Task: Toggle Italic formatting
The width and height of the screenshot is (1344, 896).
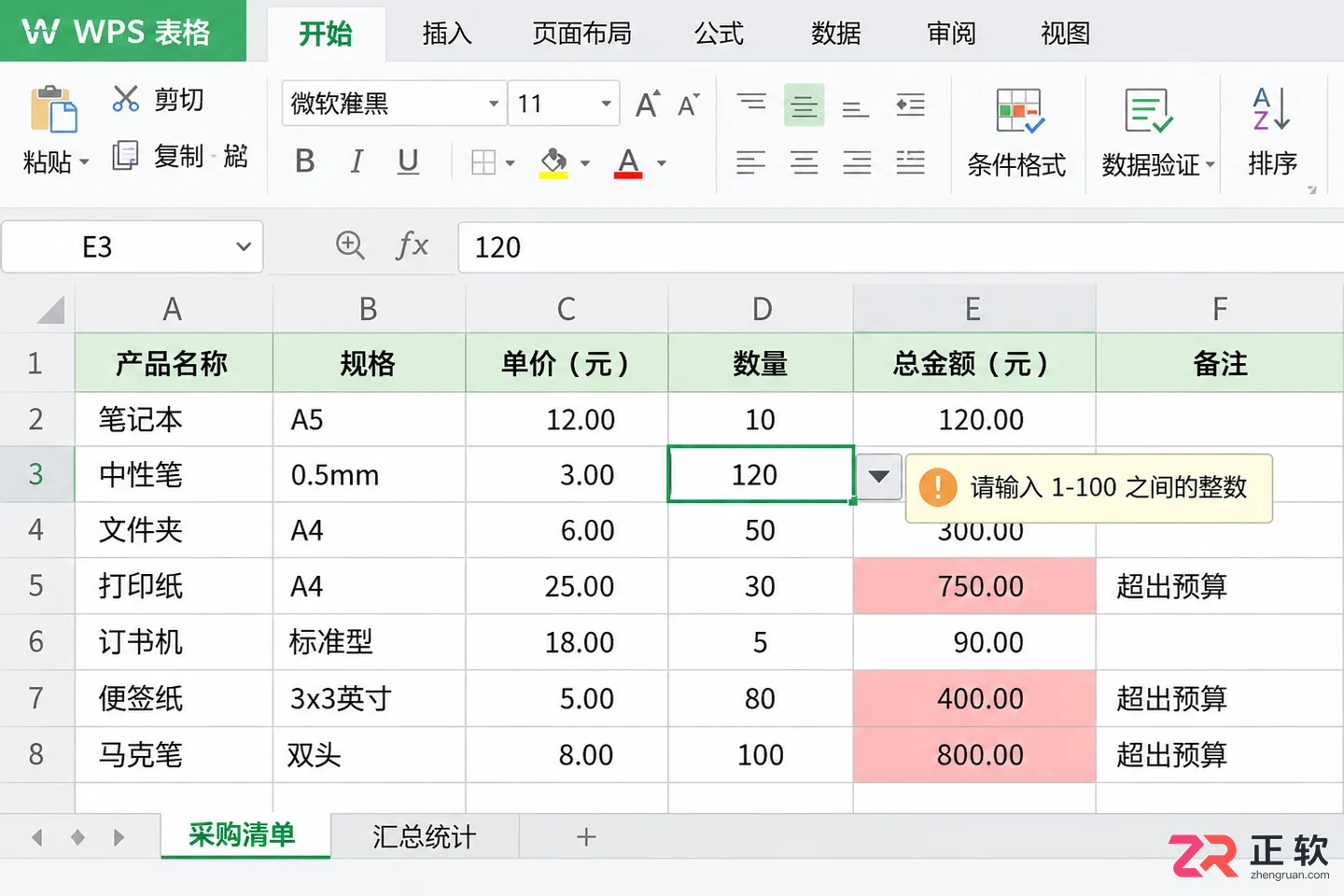Action: pos(357,161)
